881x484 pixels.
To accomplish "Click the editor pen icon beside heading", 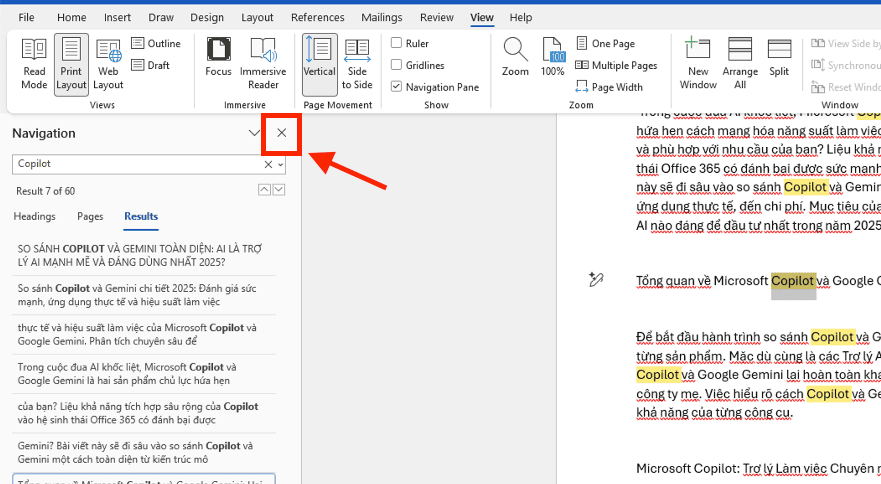I will pos(596,279).
